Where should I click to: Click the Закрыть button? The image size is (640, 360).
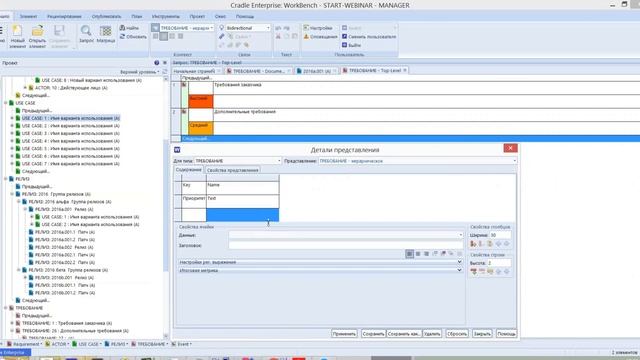(x=482, y=333)
